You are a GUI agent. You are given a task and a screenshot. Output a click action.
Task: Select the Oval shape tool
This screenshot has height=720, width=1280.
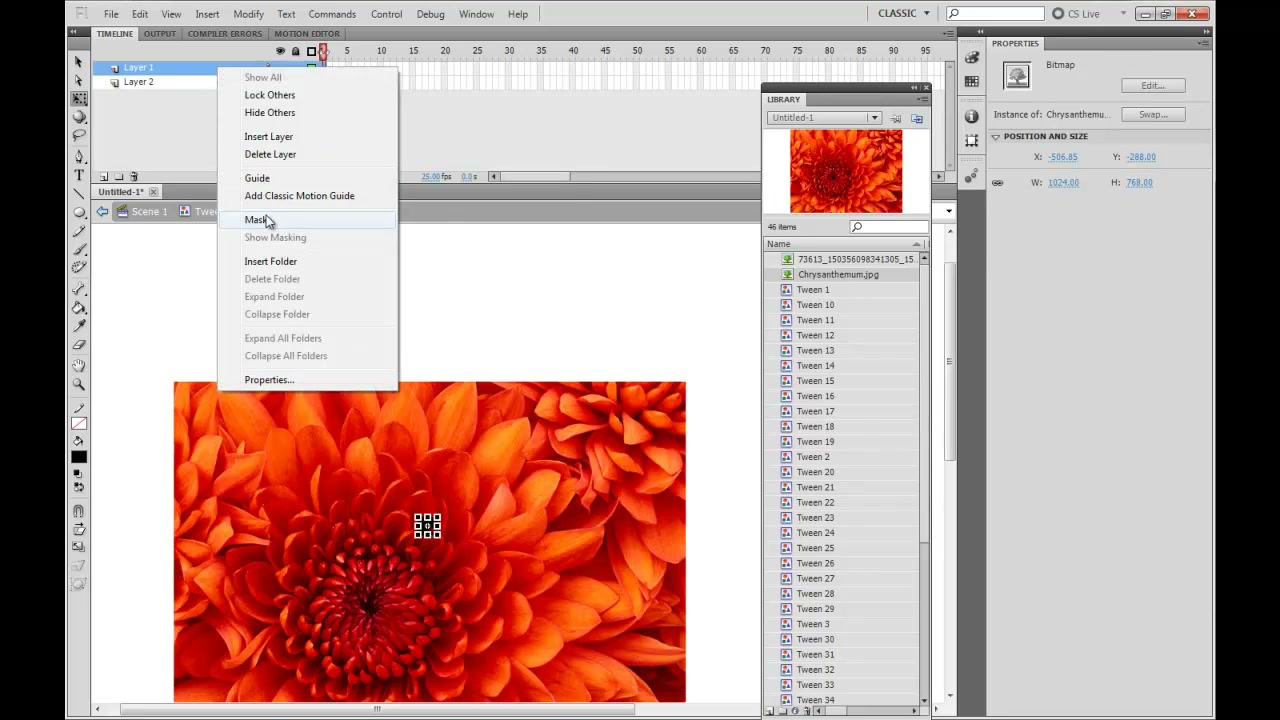[79, 212]
